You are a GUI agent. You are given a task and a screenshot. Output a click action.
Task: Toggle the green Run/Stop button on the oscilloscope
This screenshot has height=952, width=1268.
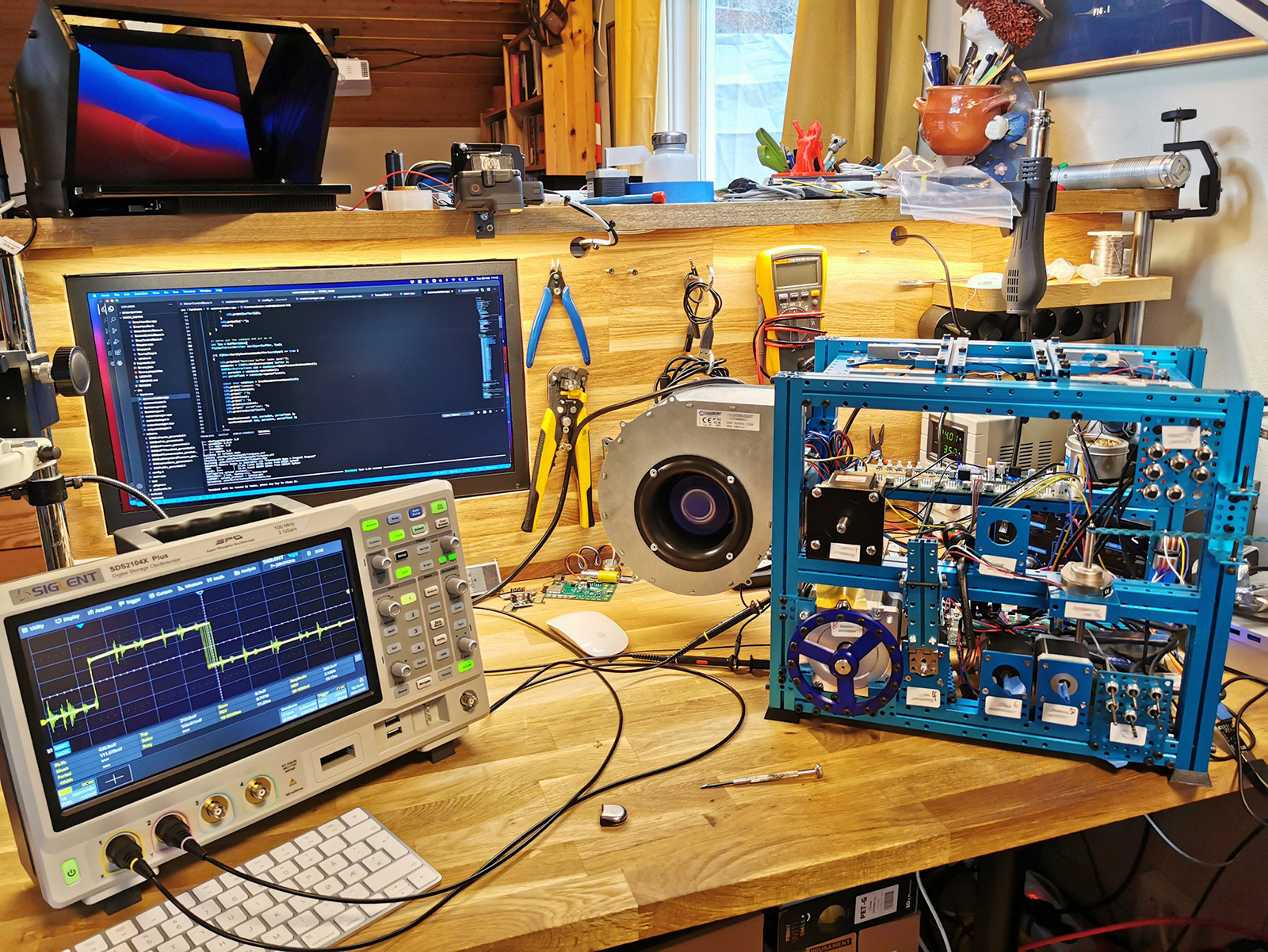[x=438, y=507]
